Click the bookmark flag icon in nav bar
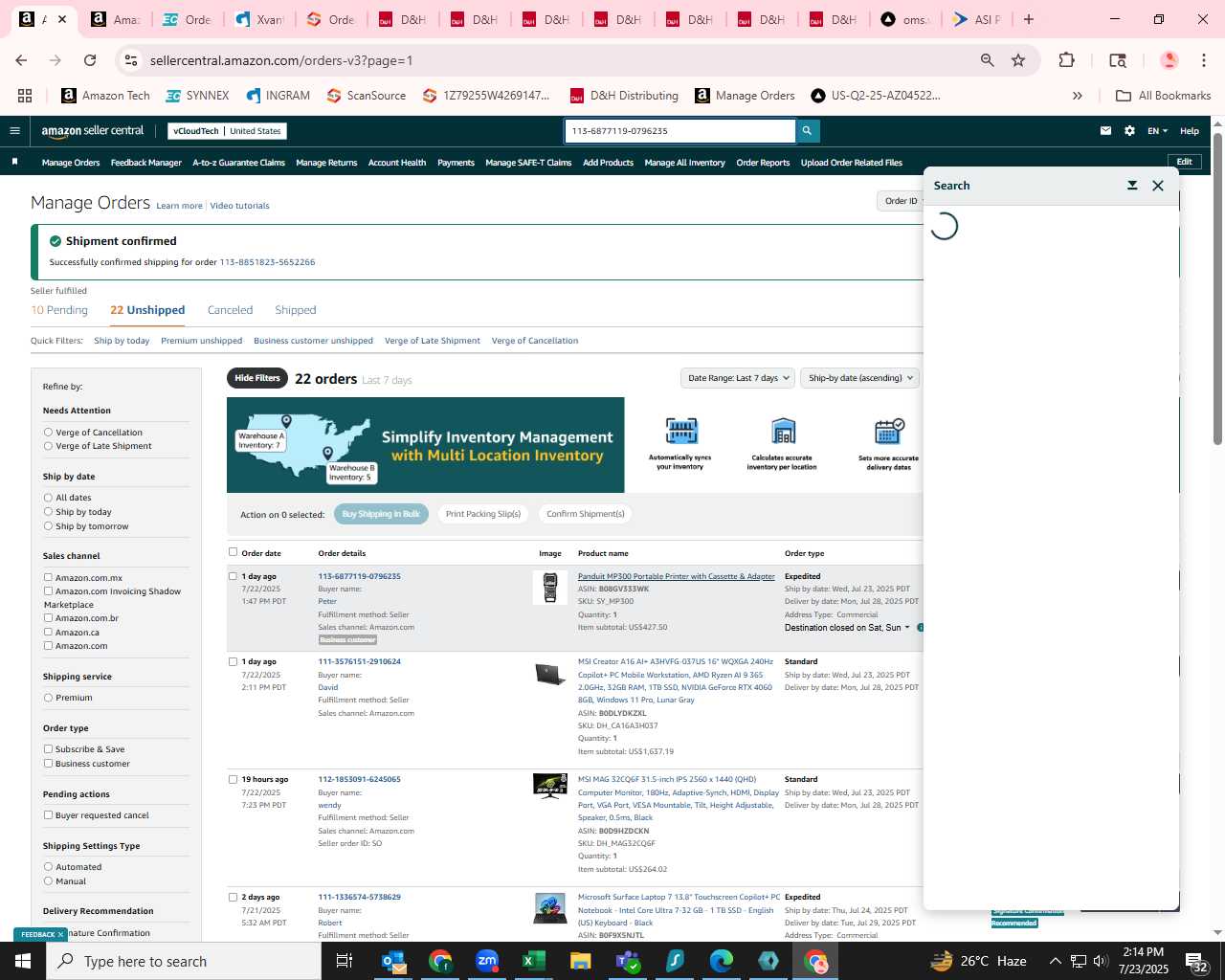Screen dimensions: 1225x980 tap(14, 162)
